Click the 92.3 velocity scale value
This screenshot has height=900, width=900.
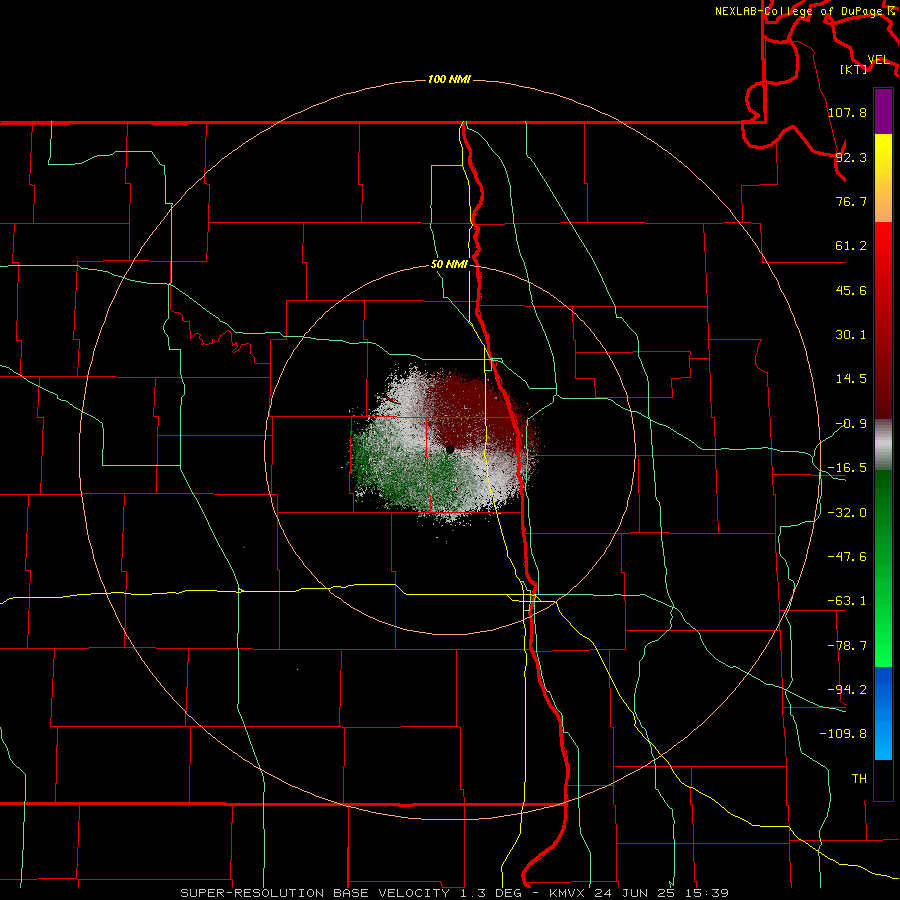(x=851, y=157)
